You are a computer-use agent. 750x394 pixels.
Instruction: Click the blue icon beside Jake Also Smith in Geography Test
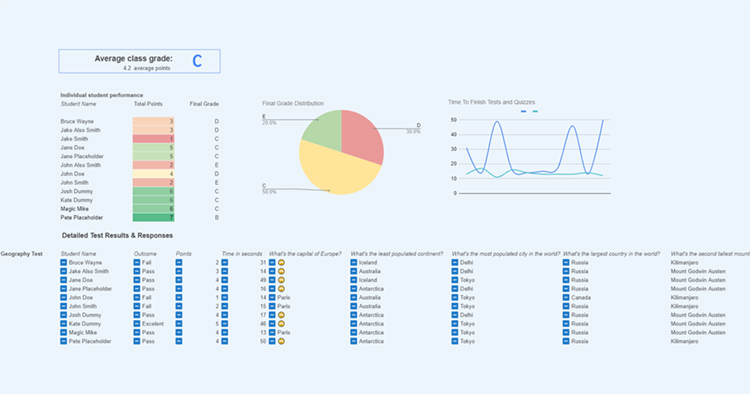[x=64, y=271]
